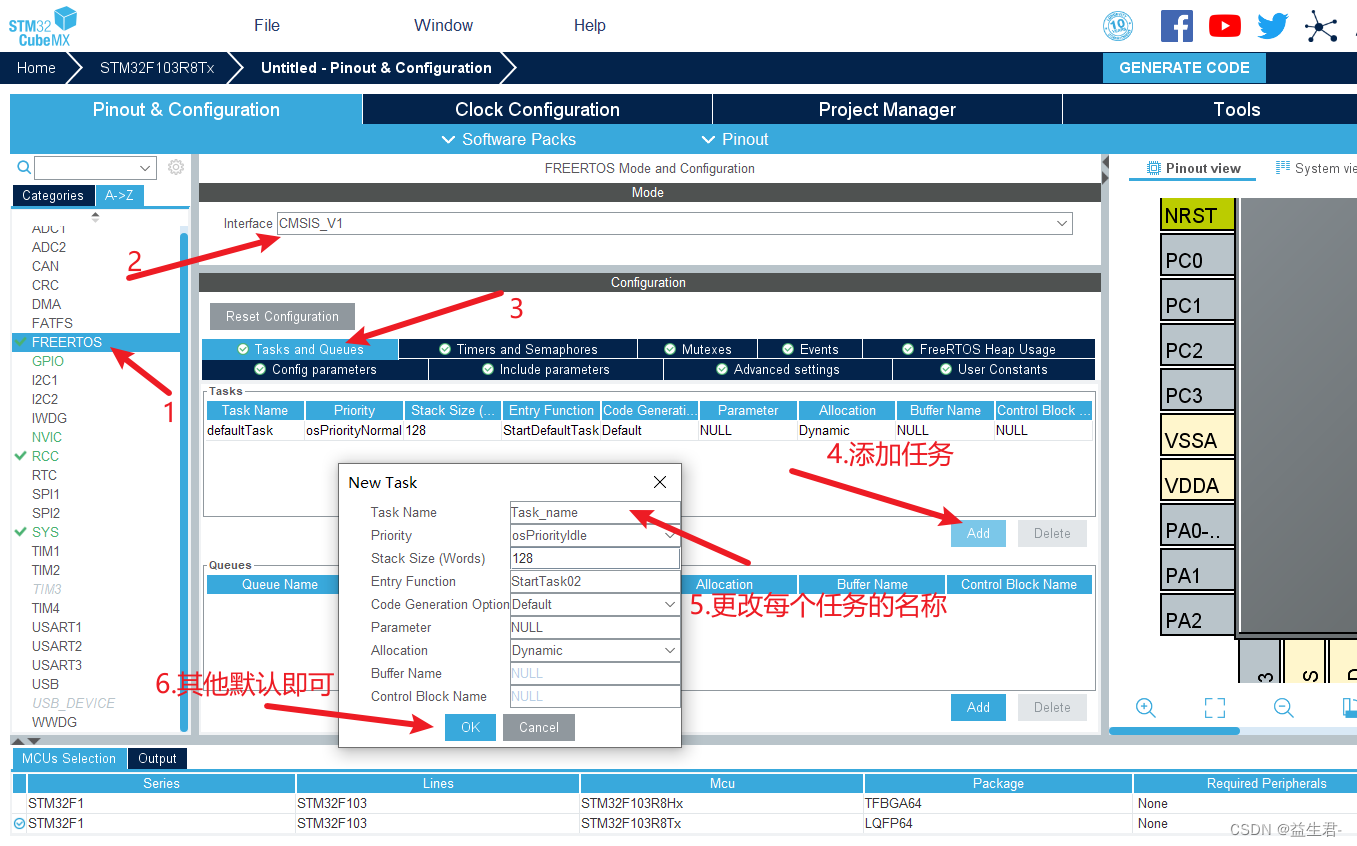Open the Advanced settings tab

coord(778,369)
